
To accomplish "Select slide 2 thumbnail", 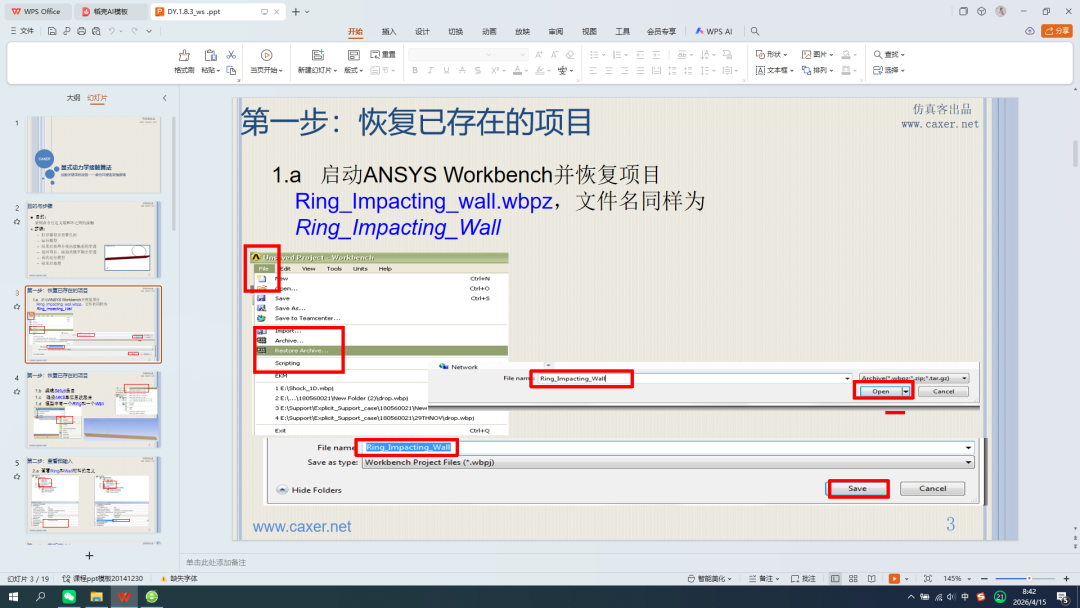I will [94, 240].
